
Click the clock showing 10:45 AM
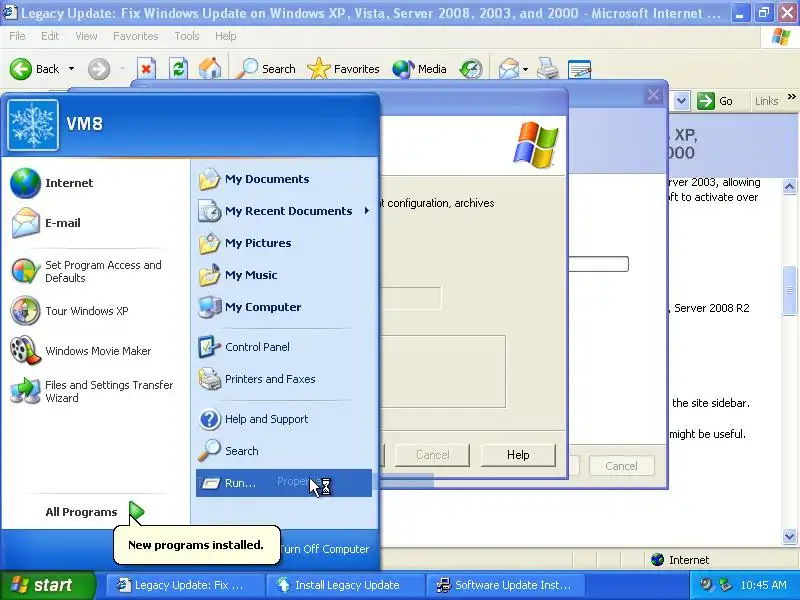pyautogui.click(x=763, y=585)
